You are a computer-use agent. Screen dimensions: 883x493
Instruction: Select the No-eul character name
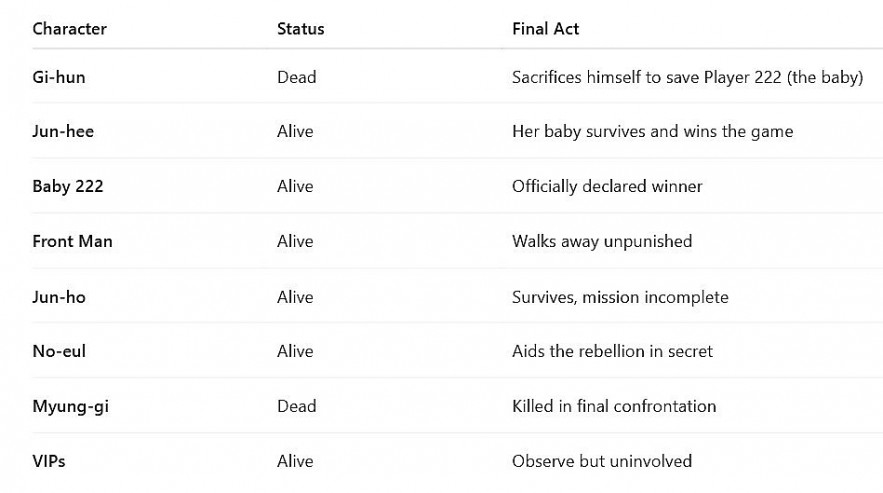(60, 351)
